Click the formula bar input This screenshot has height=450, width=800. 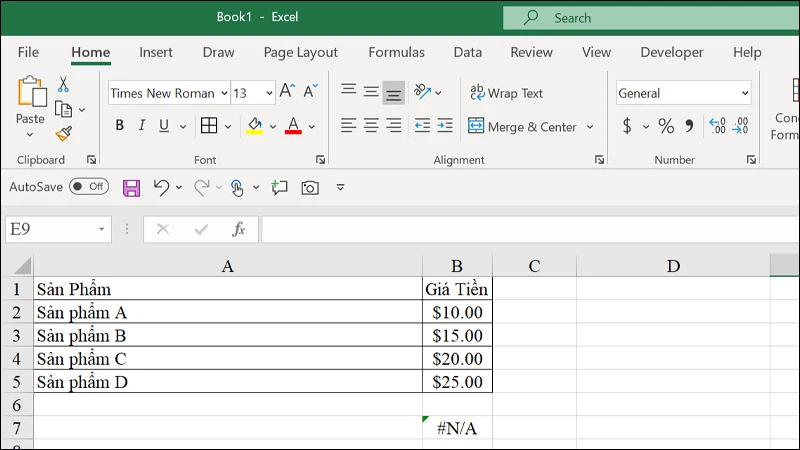[530, 229]
